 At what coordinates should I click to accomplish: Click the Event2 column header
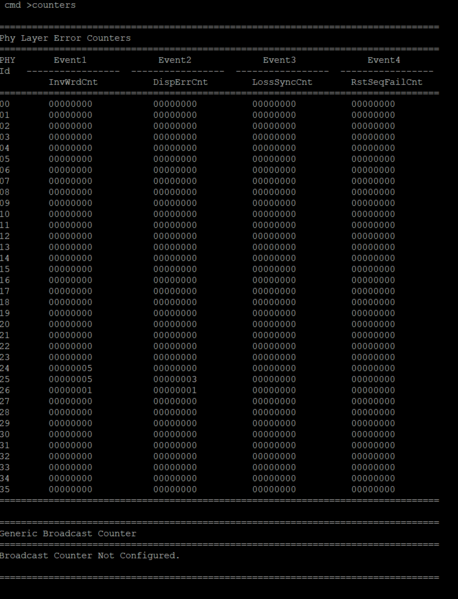click(x=175, y=60)
